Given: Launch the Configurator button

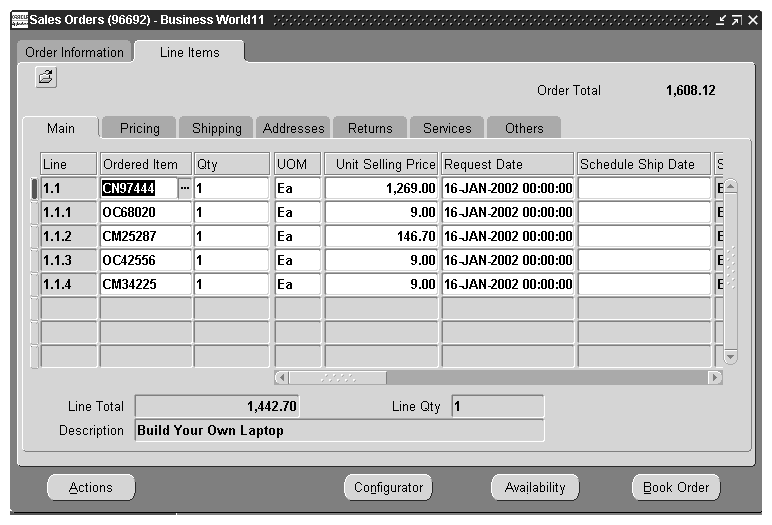Looking at the screenshot, I should pos(388,488).
